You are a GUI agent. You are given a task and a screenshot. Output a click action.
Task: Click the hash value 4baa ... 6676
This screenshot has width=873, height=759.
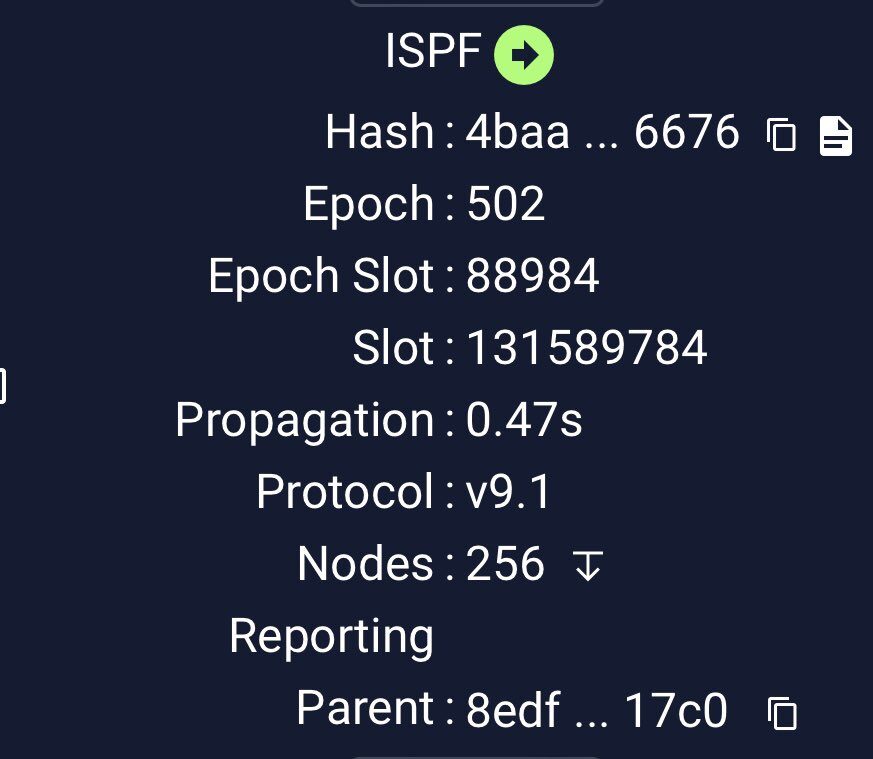coord(602,132)
